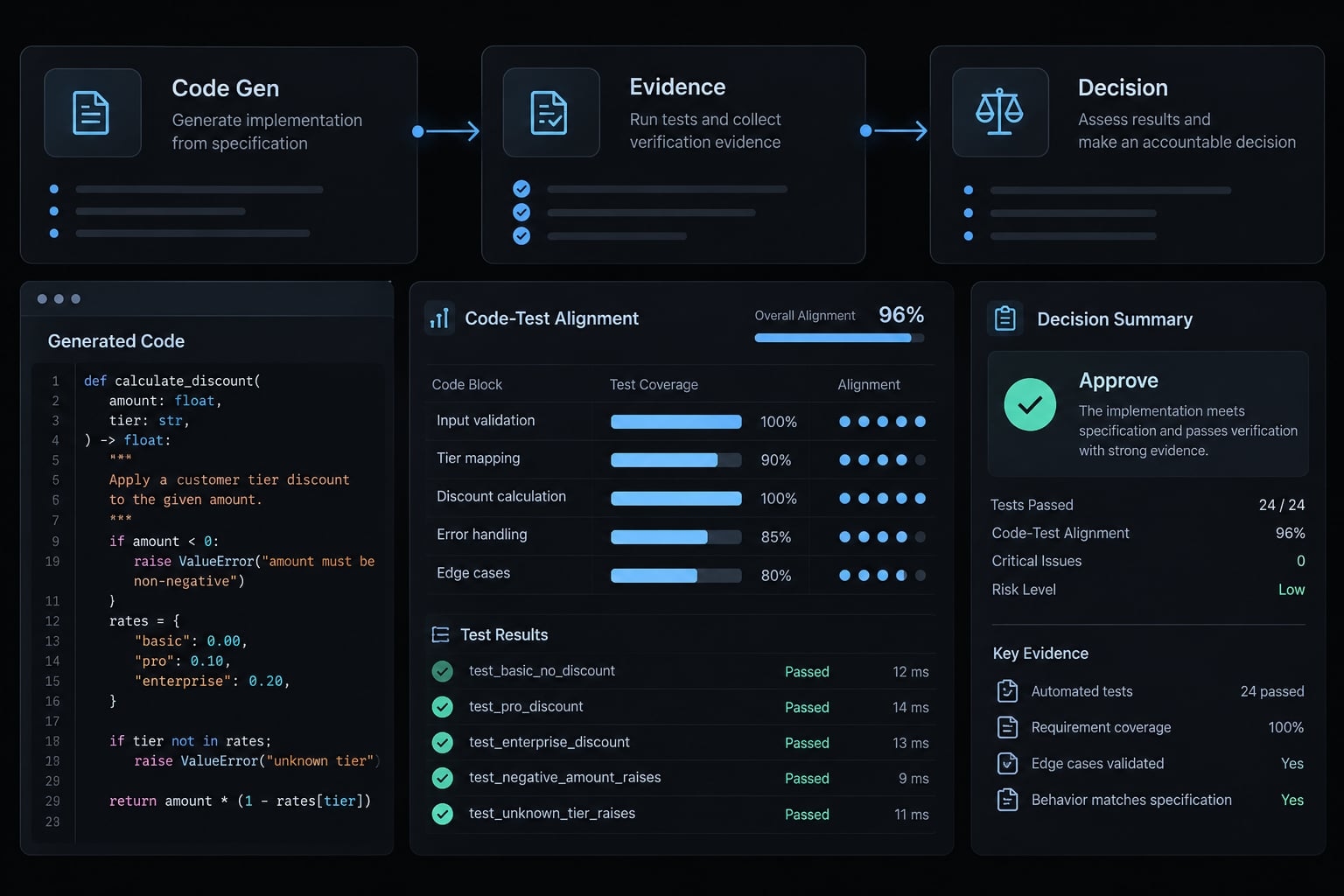Viewport: 1344px width, 896px height.
Task: Click the Code Gen document icon
Action: [x=91, y=113]
